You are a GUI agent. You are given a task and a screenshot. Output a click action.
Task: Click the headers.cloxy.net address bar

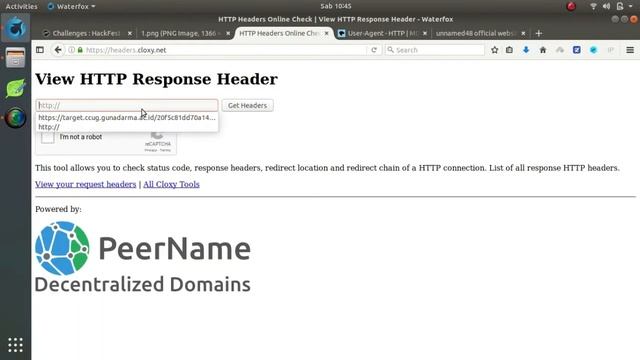pyautogui.click(x=224, y=50)
